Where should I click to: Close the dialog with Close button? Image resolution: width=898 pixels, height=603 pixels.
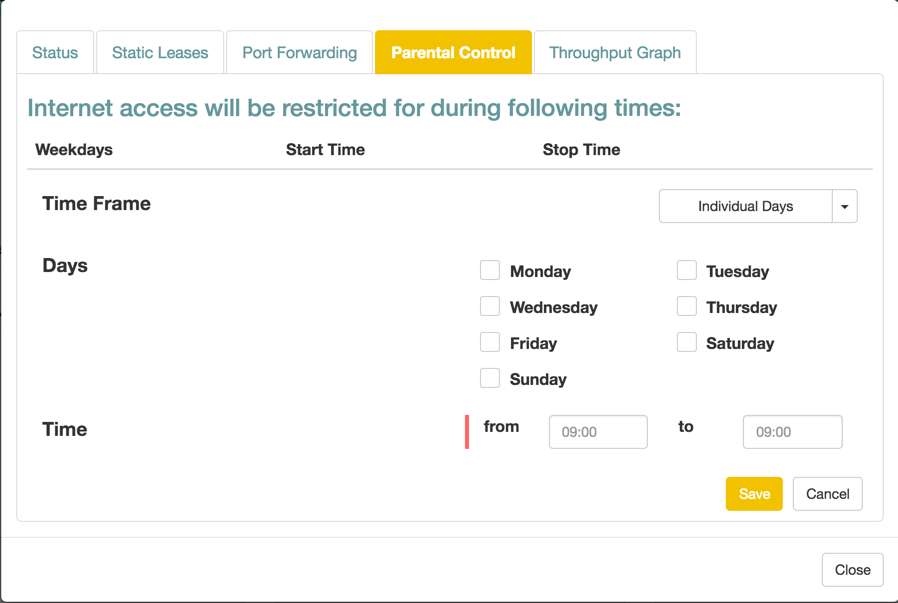tap(852, 570)
